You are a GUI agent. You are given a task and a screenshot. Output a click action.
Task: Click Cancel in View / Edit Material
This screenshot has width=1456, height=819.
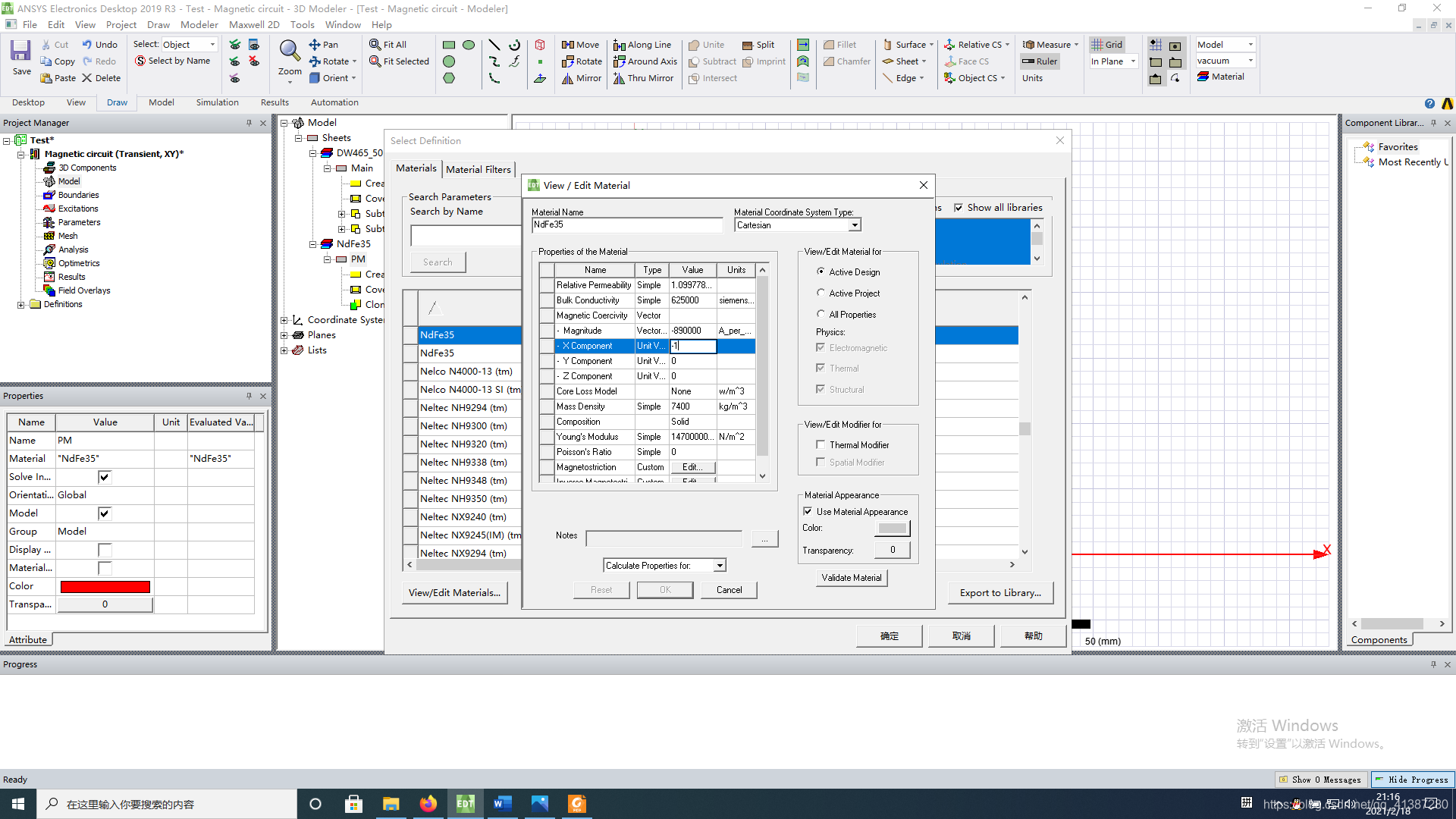tap(730, 590)
